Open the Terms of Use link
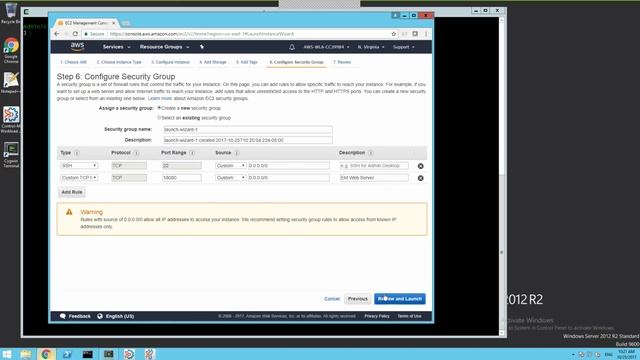This screenshot has width=640, height=360. click(x=409, y=316)
